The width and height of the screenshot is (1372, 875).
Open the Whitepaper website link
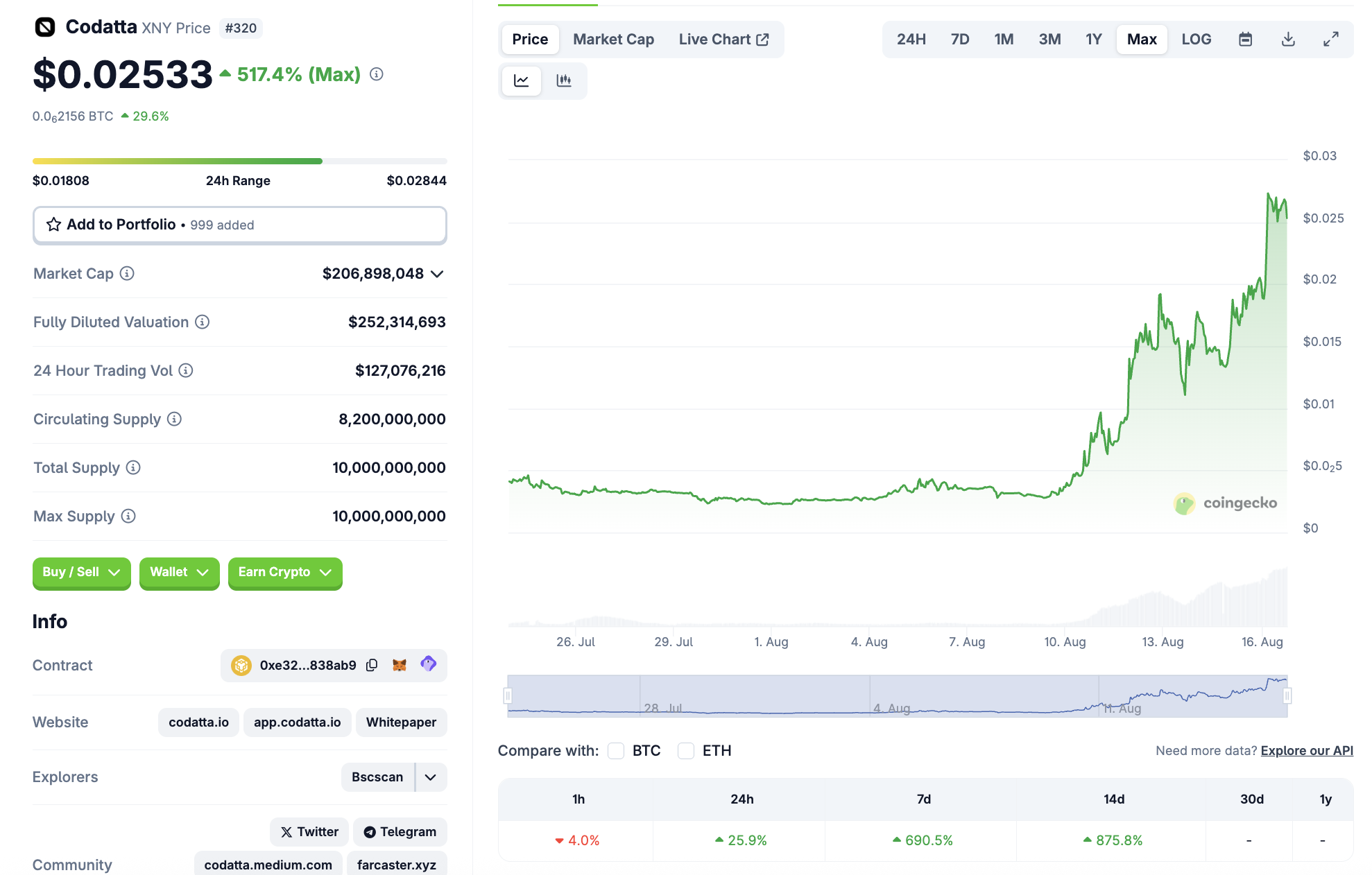coord(401,722)
